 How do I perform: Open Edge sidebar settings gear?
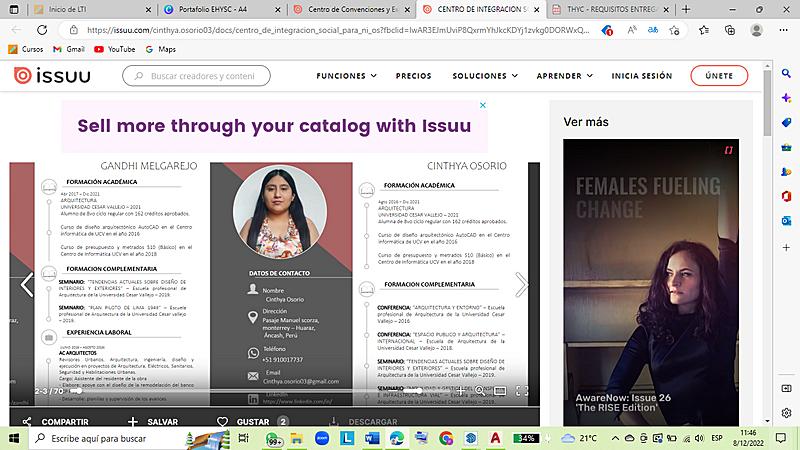[786, 413]
